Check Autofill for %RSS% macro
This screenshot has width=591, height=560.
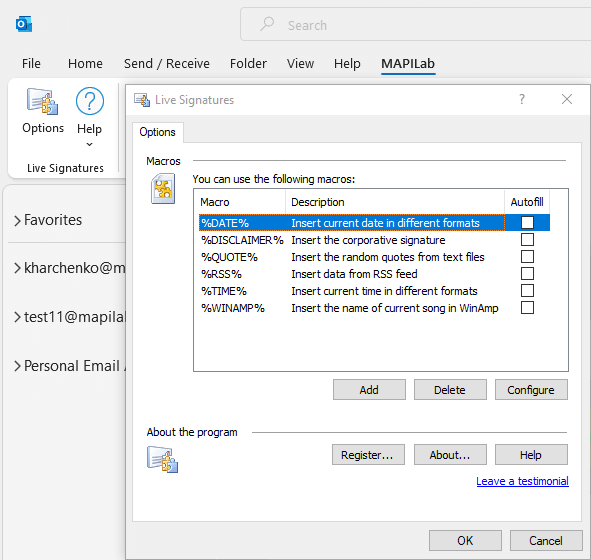pos(527,273)
